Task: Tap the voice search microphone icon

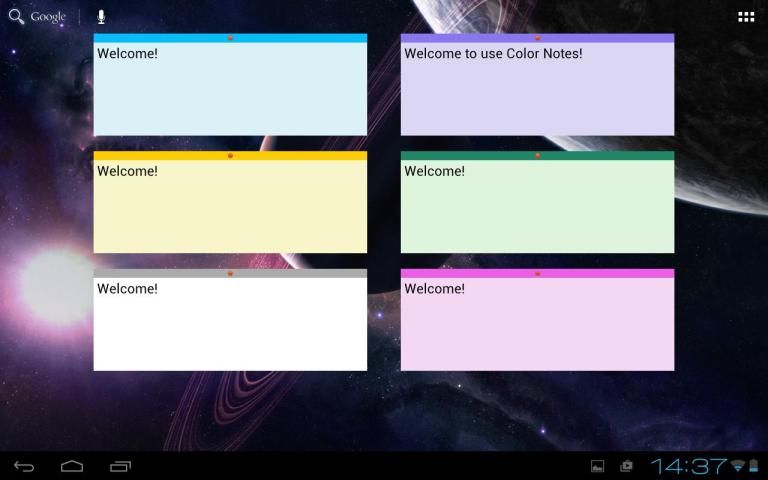Action: click(101, 17)
